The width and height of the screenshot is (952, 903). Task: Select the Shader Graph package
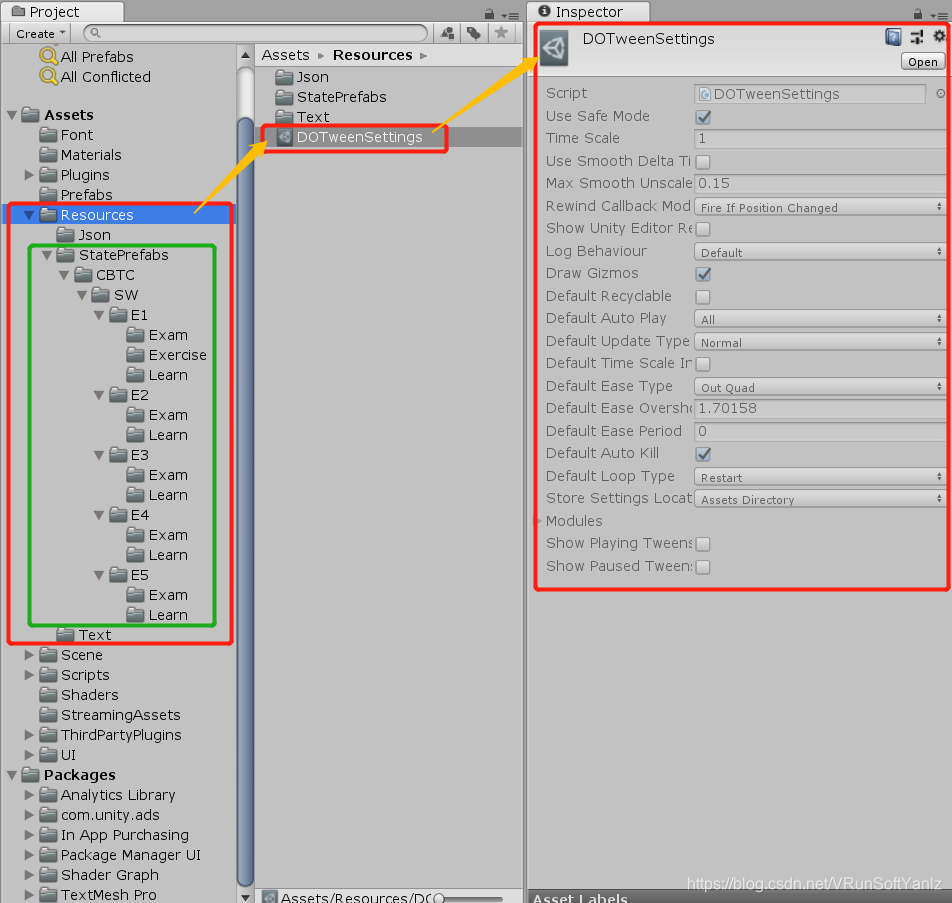tap(109, 874)
